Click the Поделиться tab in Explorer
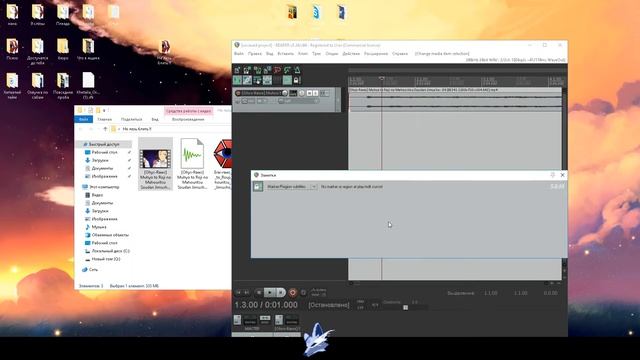The image size is (640, 360). pos(131,119)
